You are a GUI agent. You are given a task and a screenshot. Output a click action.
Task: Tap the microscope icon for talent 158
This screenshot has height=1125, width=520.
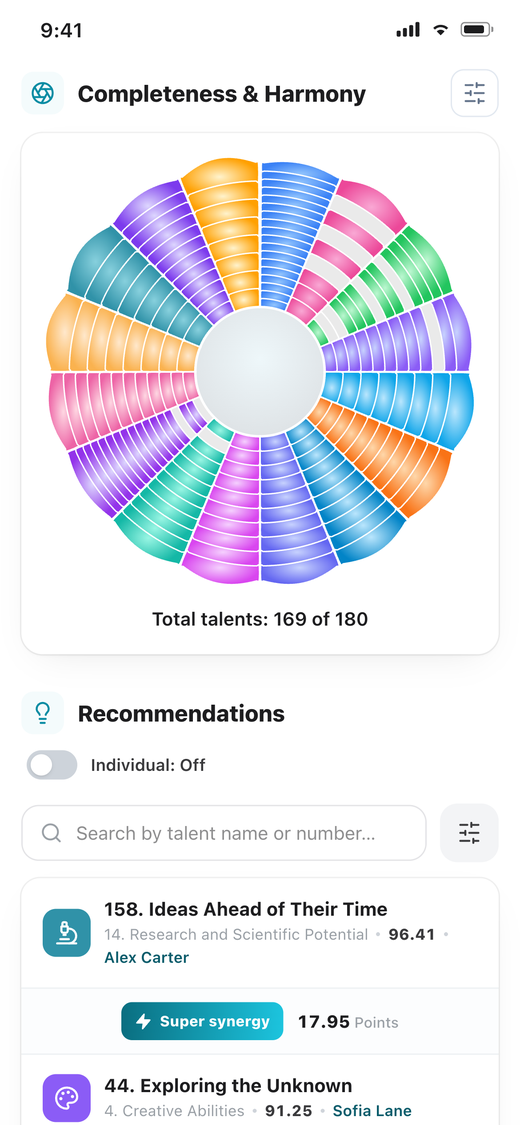click(67, 933)
